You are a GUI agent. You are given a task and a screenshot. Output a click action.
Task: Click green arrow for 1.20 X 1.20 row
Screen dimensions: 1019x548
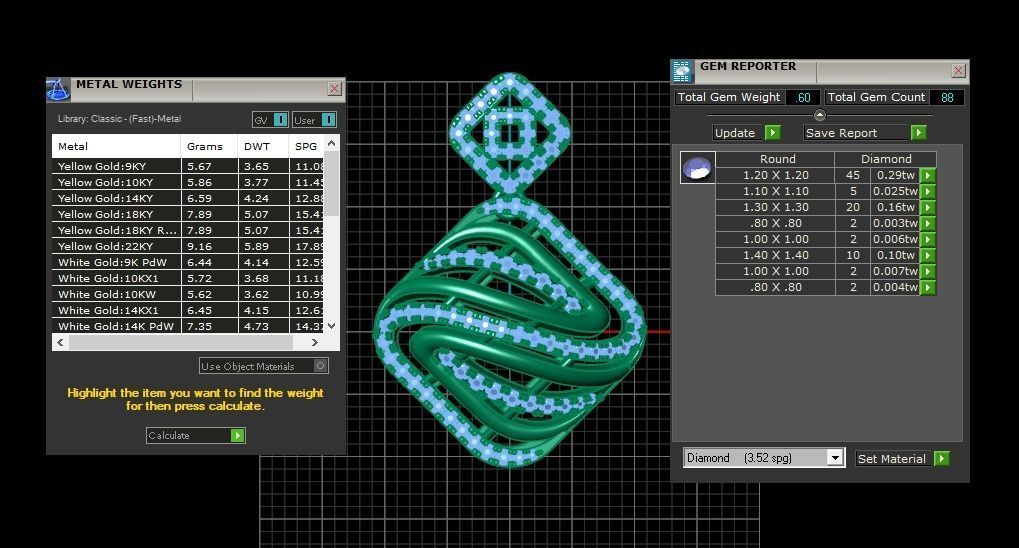pos(927,176)
